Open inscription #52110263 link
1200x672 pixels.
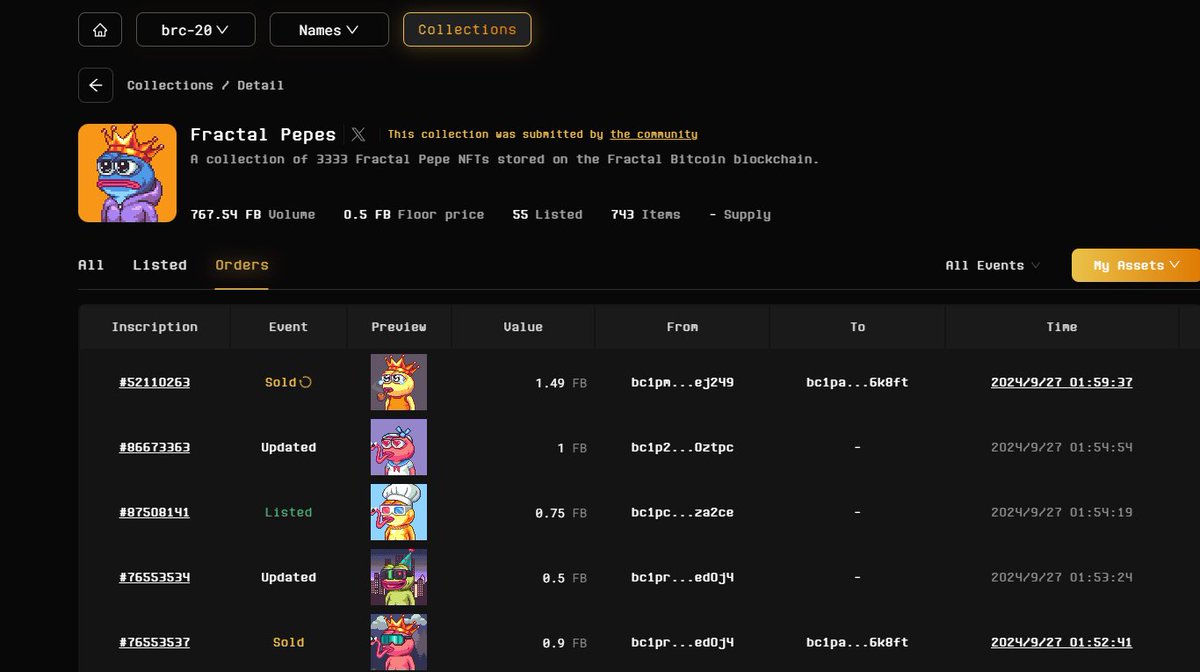click(154, 382)
